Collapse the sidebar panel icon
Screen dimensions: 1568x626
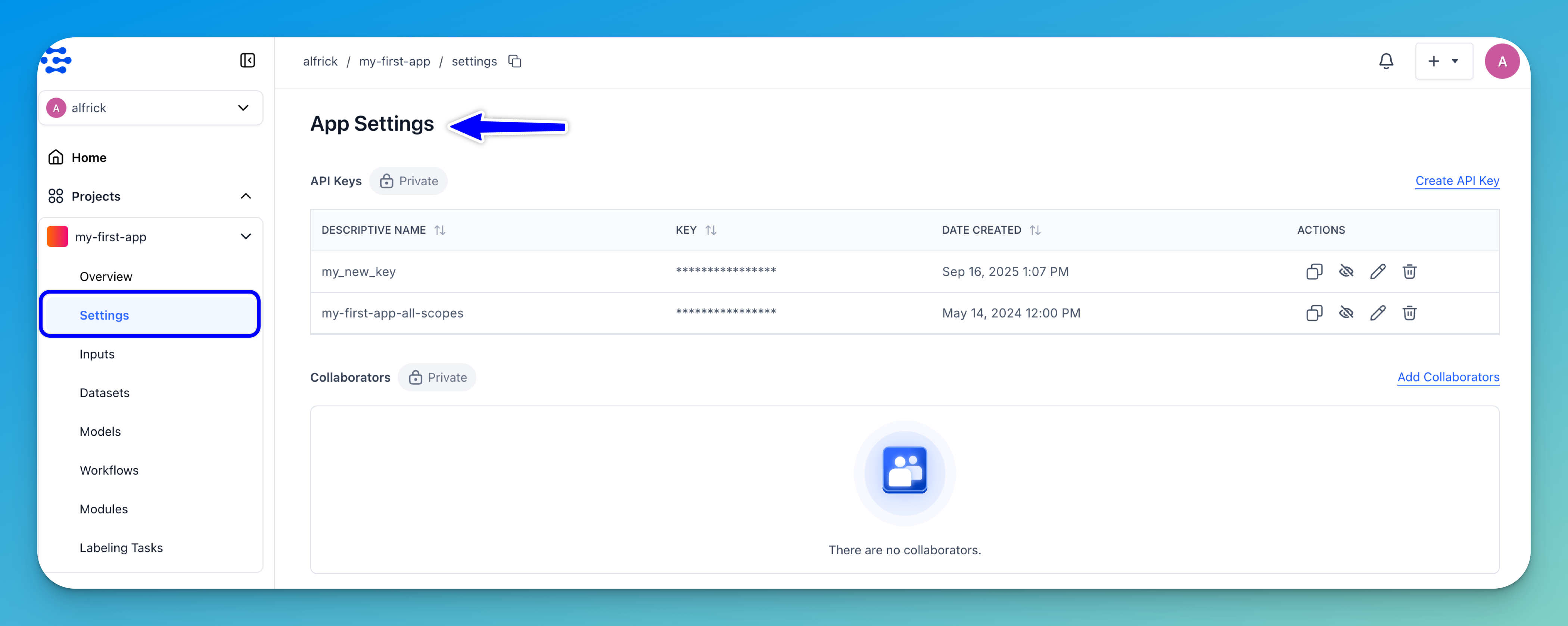(x=247, y=60)
